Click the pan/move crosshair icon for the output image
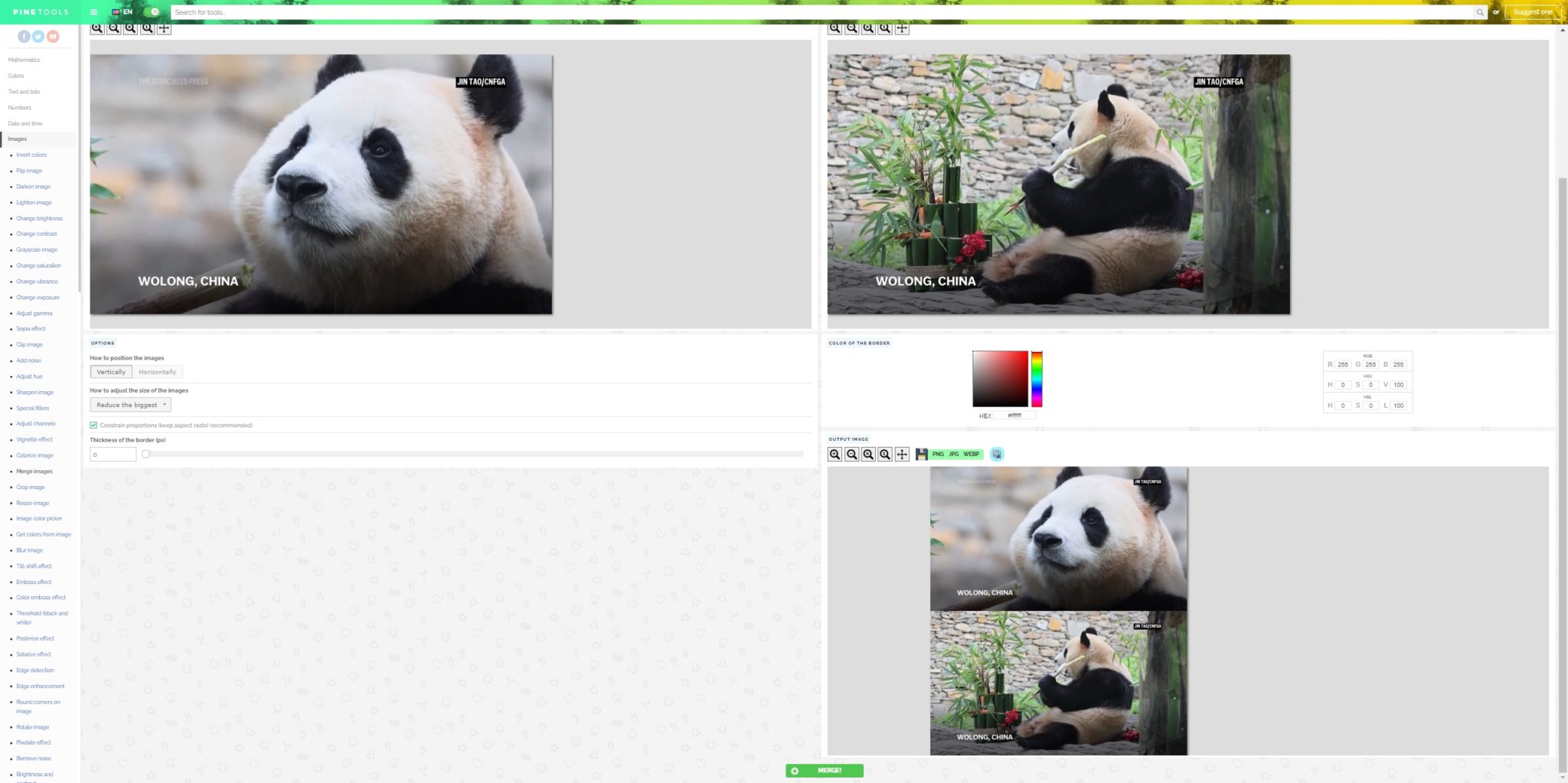The height and width of the screenshot is (783, 1568). pos(901,454)
